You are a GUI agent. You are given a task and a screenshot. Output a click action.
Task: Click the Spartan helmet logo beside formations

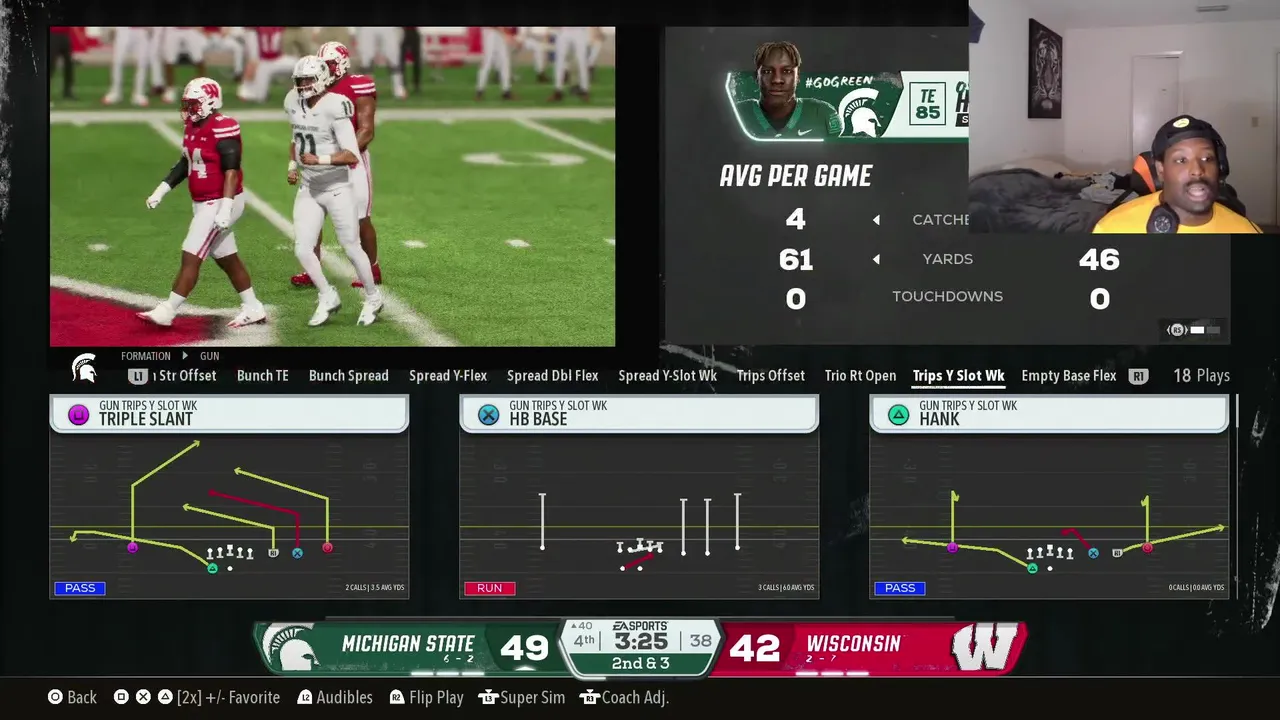(x=85, y=368)
